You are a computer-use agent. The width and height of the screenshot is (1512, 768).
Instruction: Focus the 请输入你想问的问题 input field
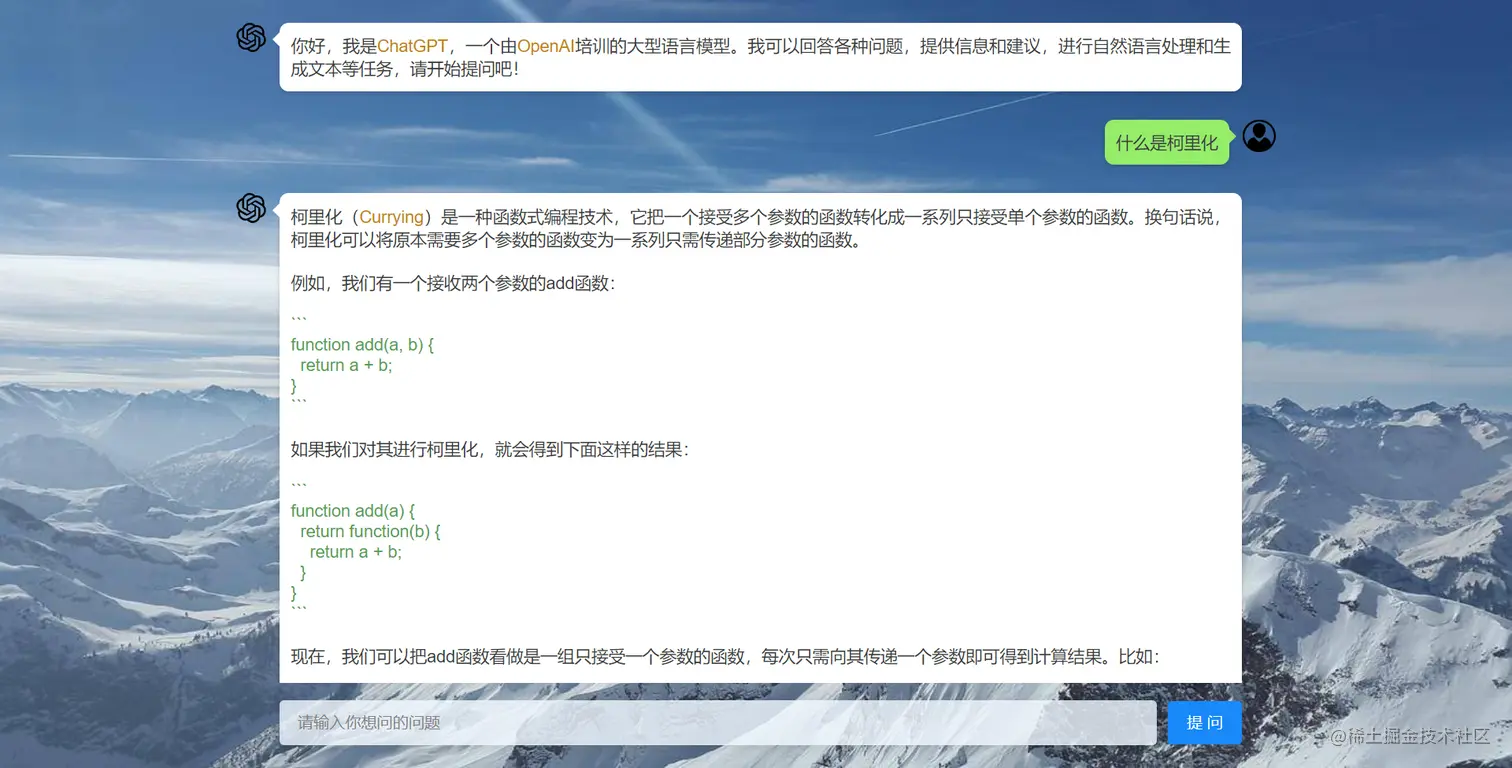(718, 722)
